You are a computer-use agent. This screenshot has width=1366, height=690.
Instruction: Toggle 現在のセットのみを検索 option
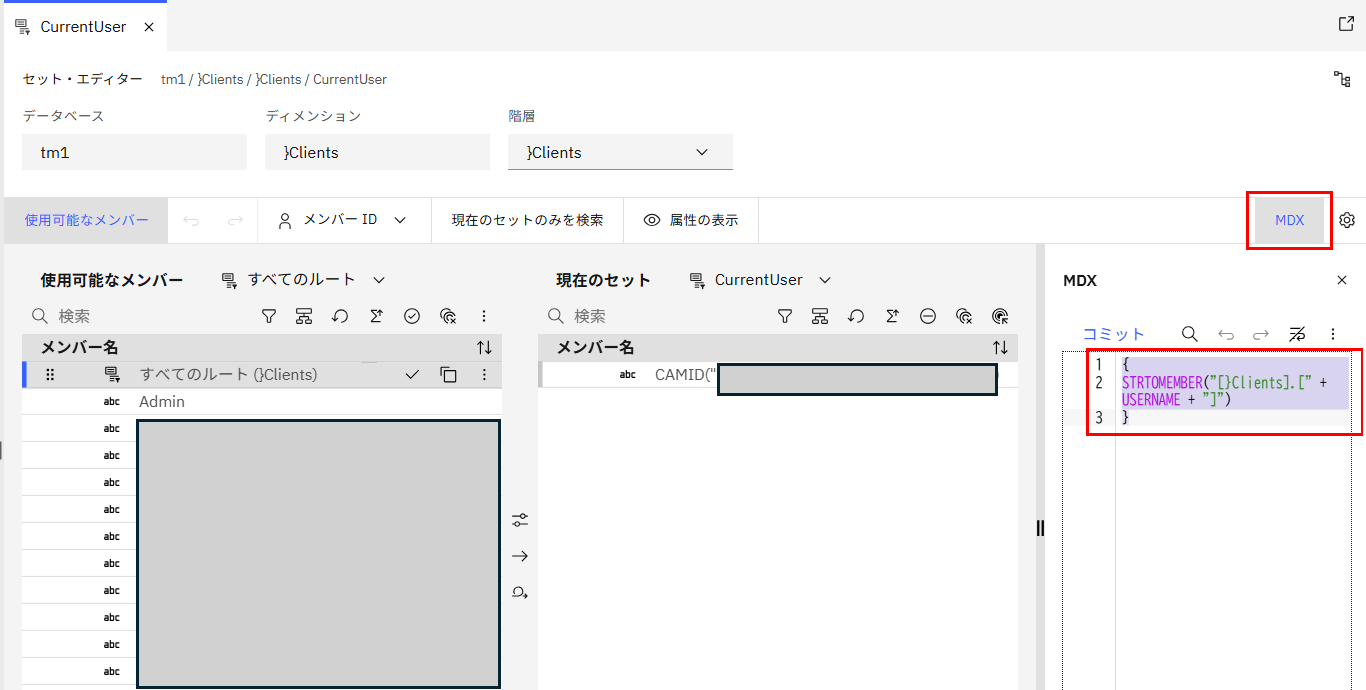tap(527, 220)
